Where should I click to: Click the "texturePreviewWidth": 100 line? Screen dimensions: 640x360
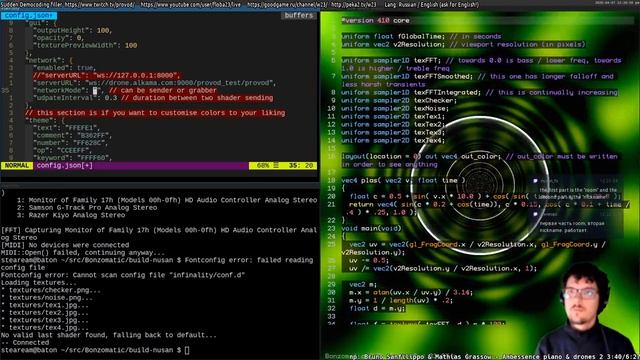85,45
